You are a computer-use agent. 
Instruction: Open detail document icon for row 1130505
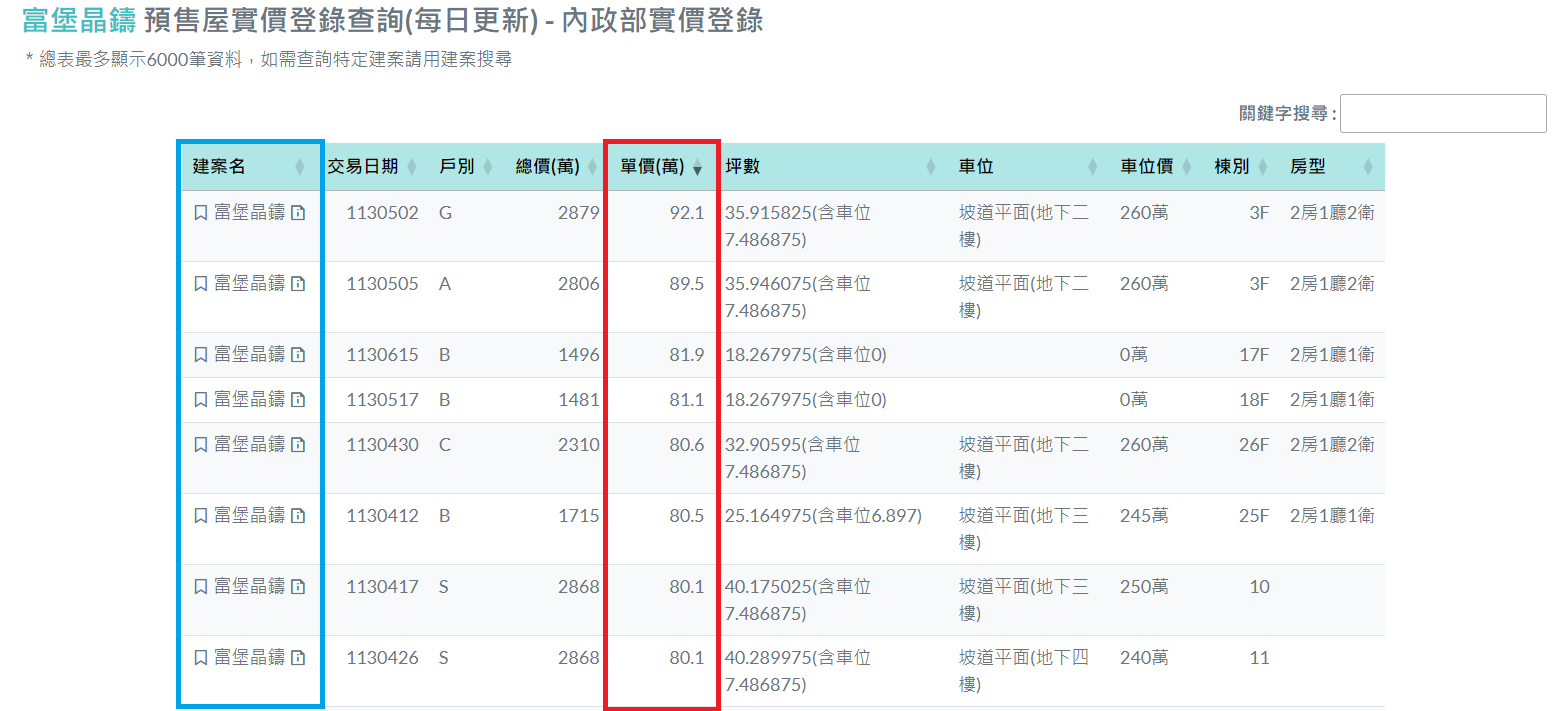pos(297,284)
